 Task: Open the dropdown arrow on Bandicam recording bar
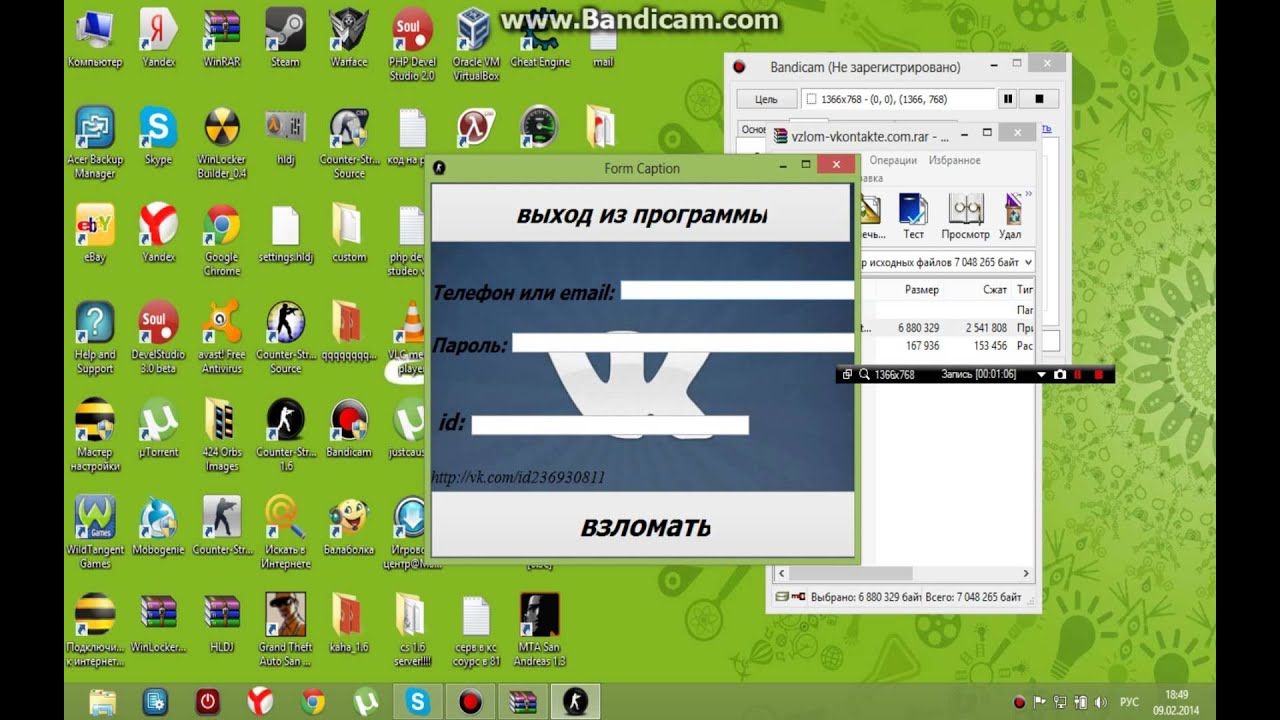[x=1042, y=374]
